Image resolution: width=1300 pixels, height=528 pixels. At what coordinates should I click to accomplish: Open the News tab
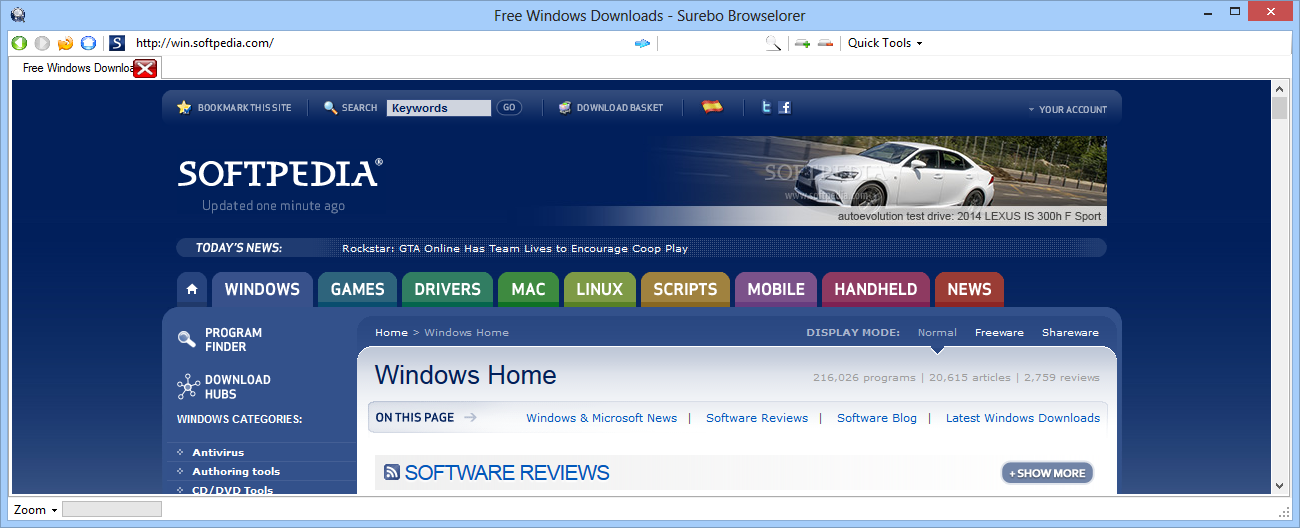(x=969, y=289)
